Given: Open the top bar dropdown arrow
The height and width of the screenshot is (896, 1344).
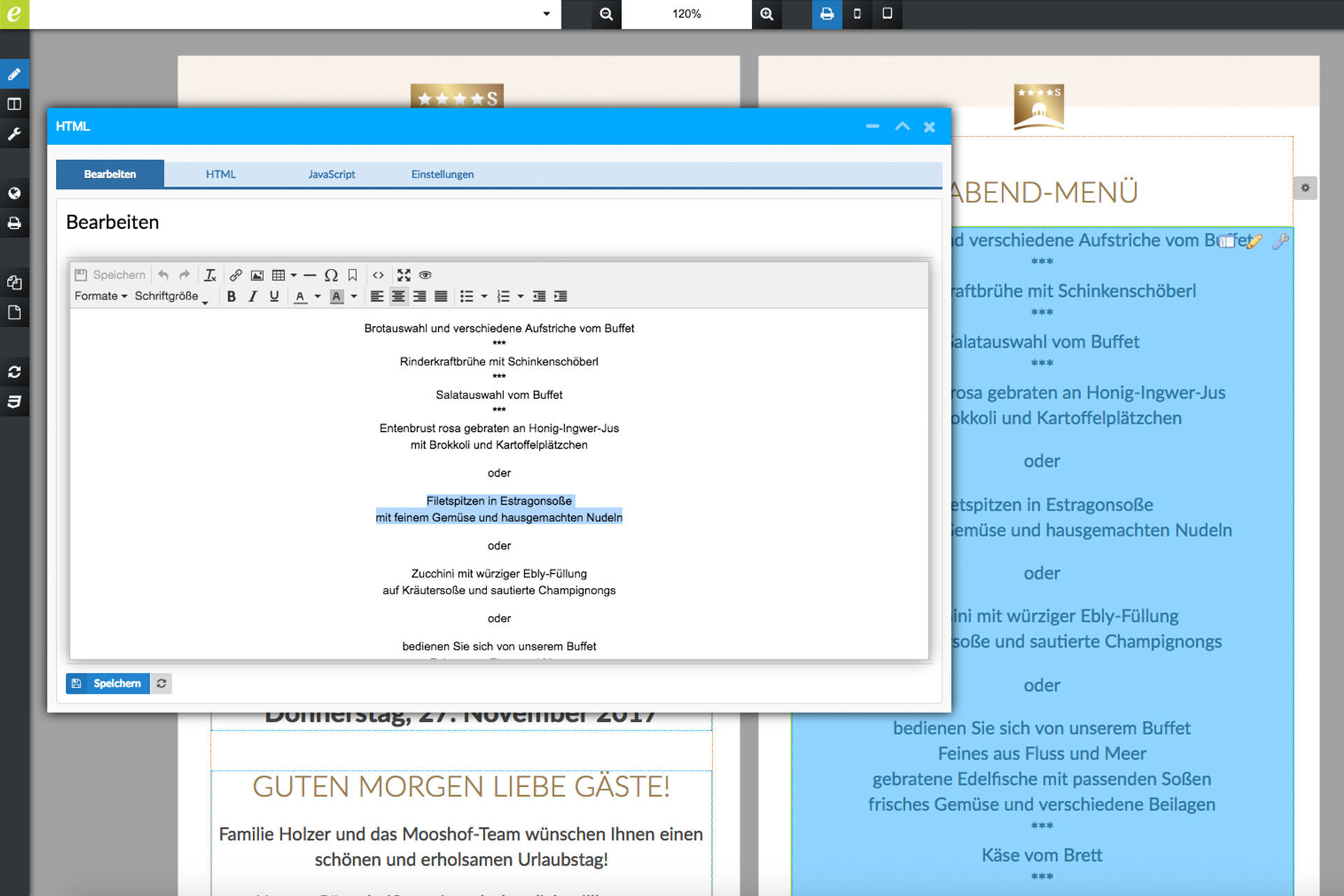Looking at the screenshot, I should [x=546, y=14].
